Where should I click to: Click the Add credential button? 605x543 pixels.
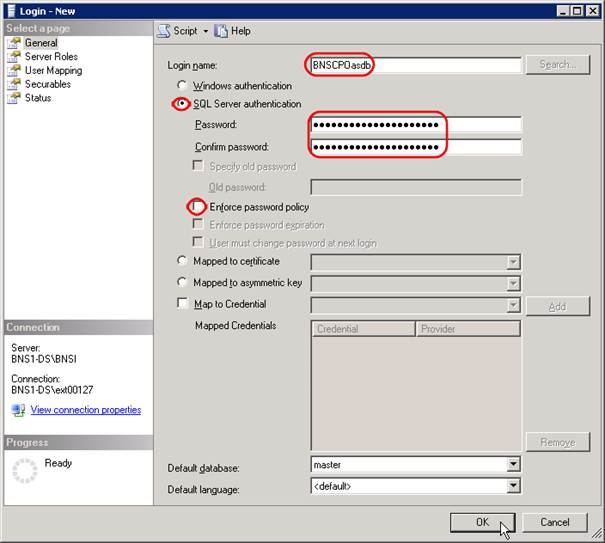click(558, 306)
